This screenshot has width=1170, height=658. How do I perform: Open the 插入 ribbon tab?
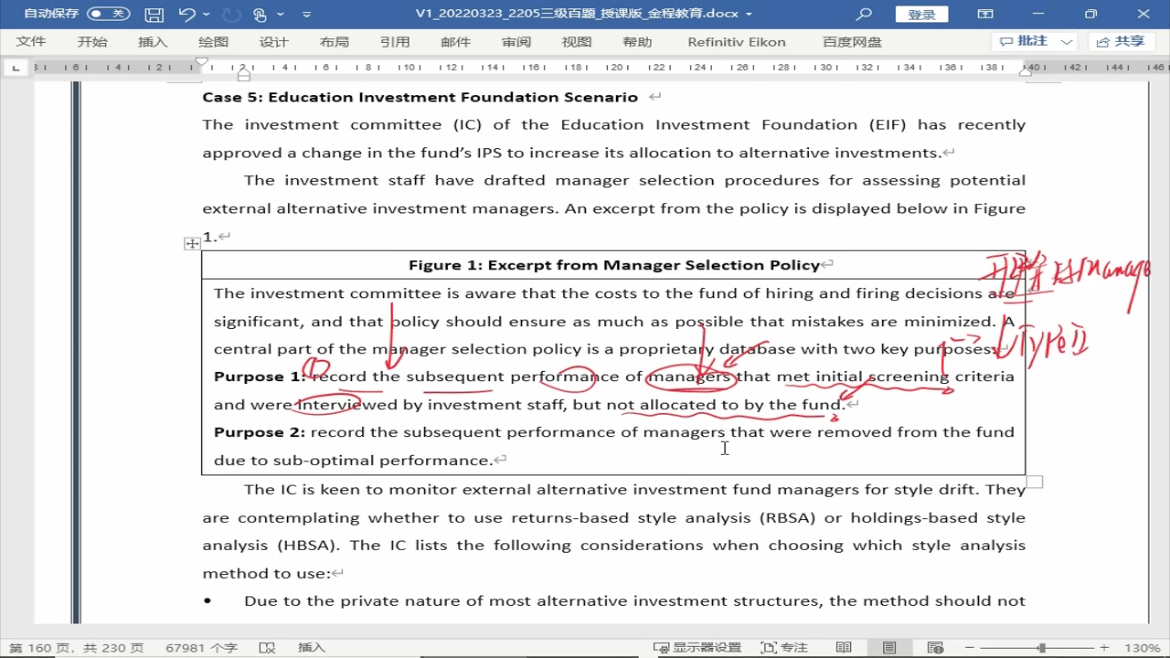point(153,42)
